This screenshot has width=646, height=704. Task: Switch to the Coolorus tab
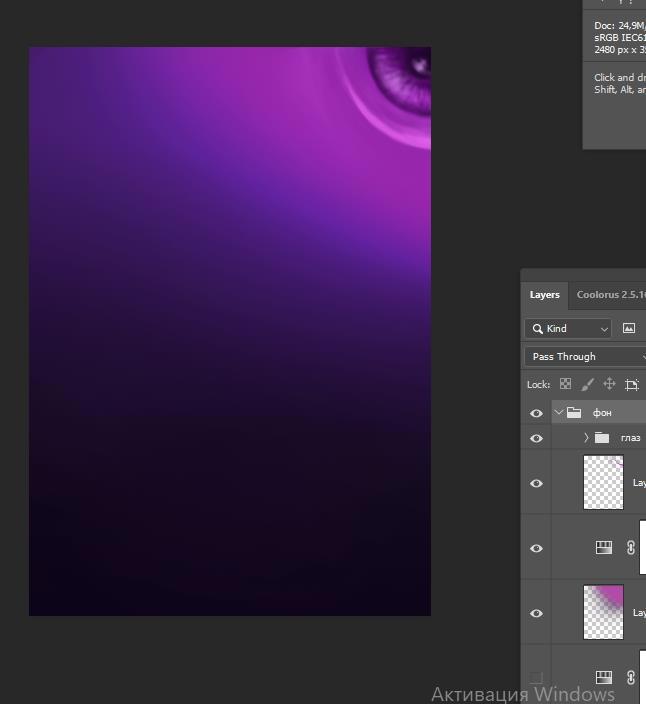click(x=610, y=295)
